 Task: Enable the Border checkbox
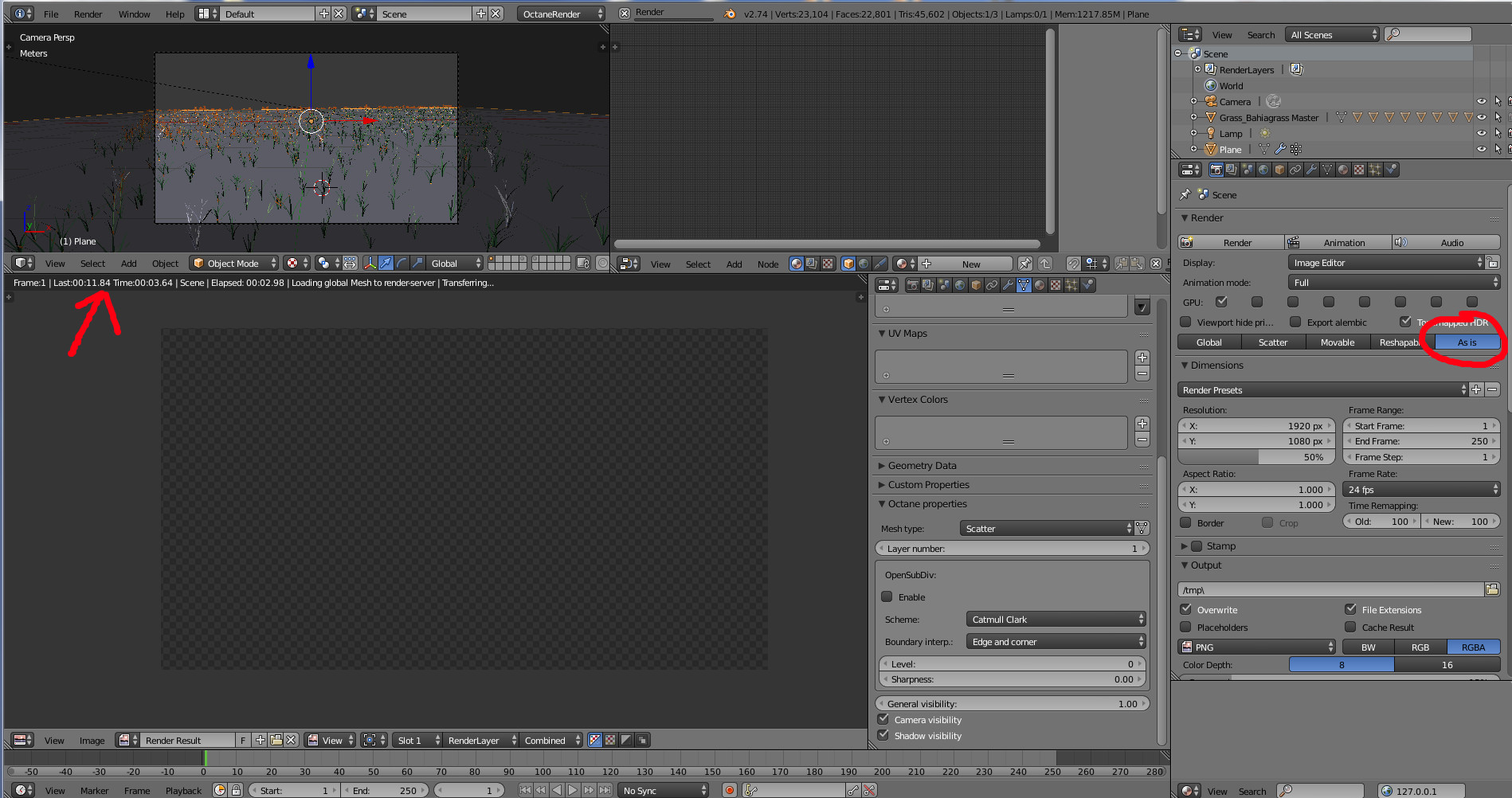click(1185, 522)
